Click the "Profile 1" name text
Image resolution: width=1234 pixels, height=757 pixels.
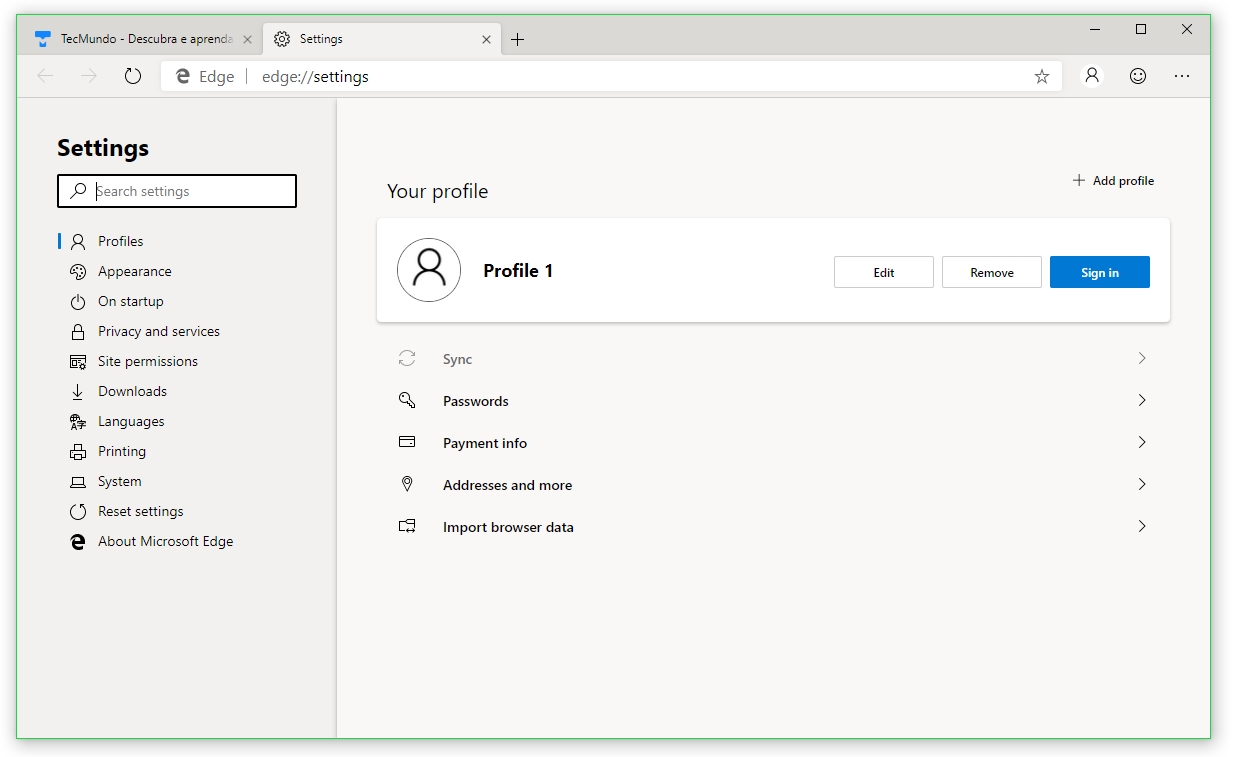pyautogui.click(x=518, y=271)
